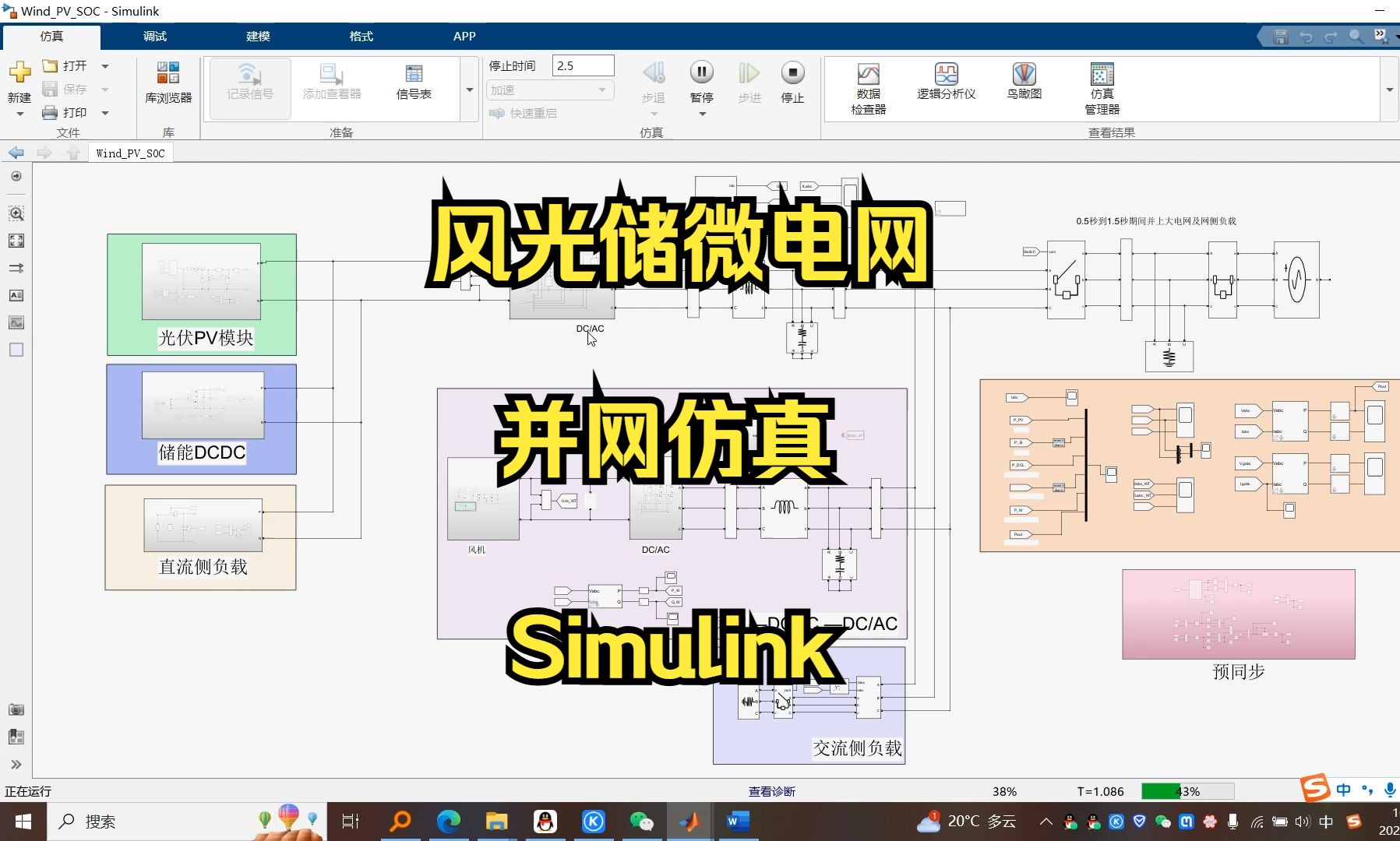Click the 查看诊断 link
1400x841 pixels.
771,791
